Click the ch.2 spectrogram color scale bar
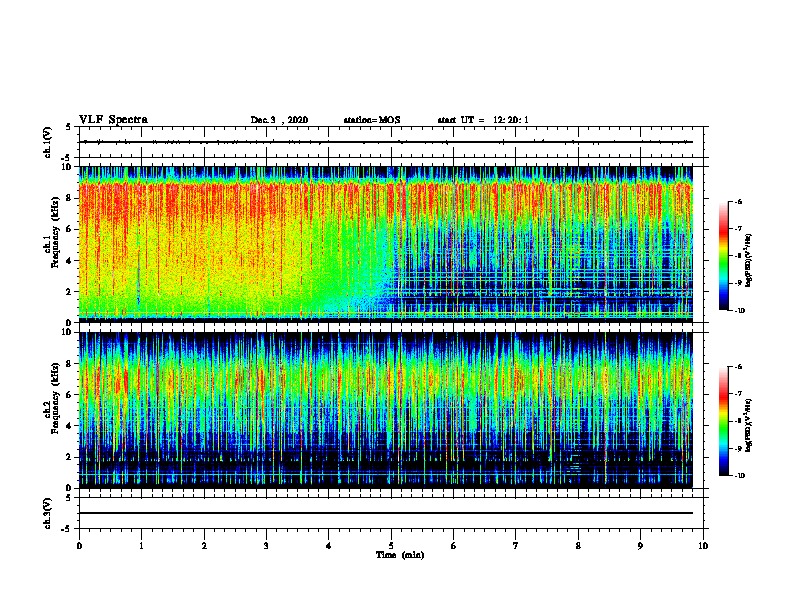The height and width of the screenshot is (612, 792). [723, 421]
